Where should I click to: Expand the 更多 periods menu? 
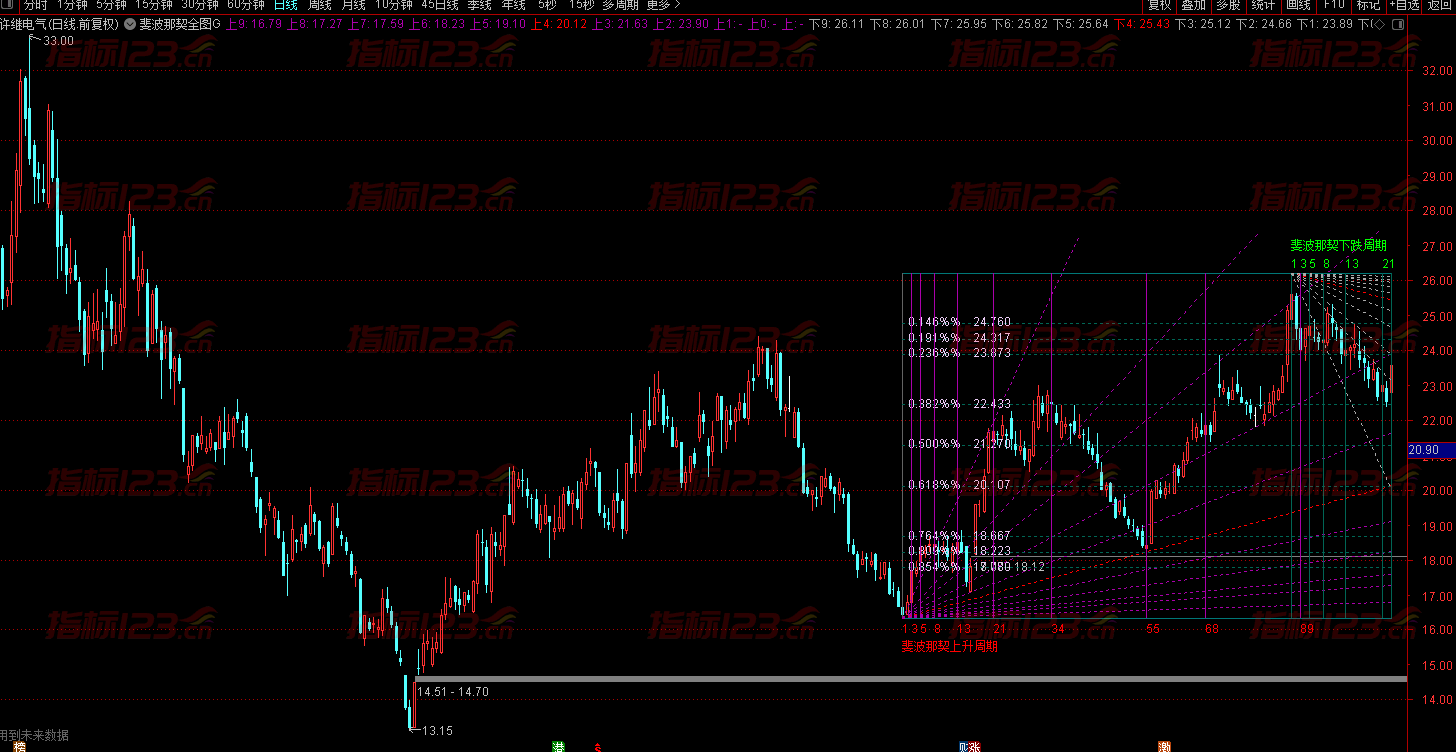click(663, 5)
